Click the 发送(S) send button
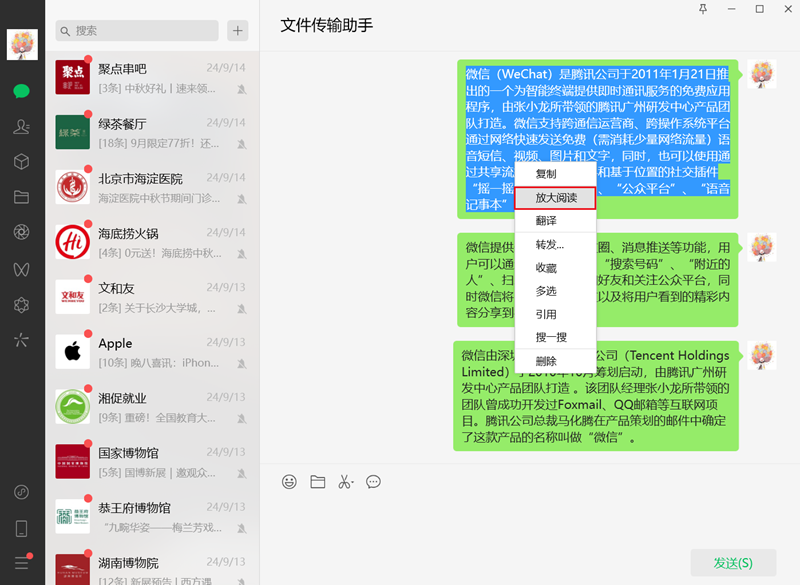This screenshot has width=800, height=585. coord(731,563)
